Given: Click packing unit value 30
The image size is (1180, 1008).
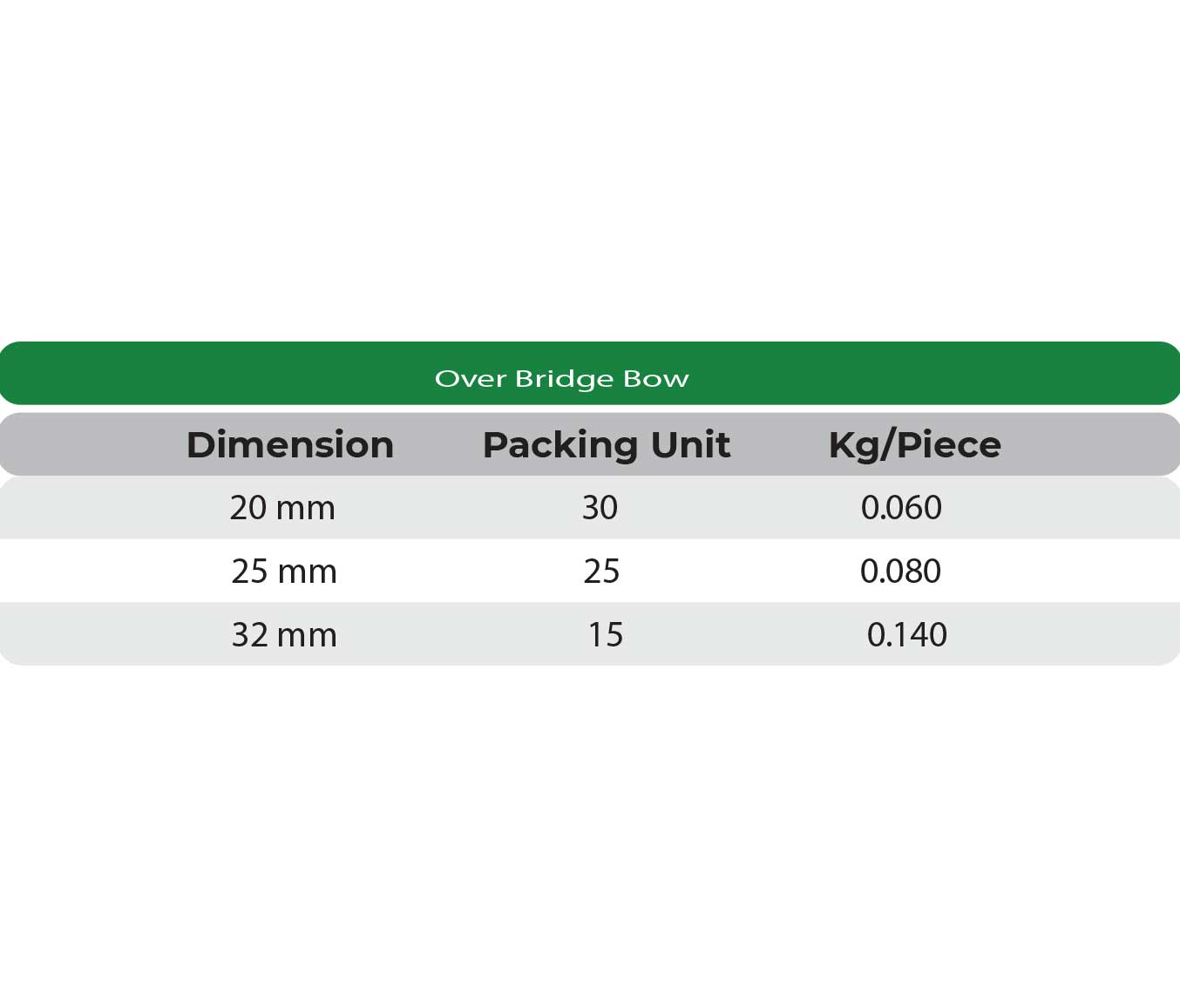Looking at the screenshot, I should click(600, 508).
